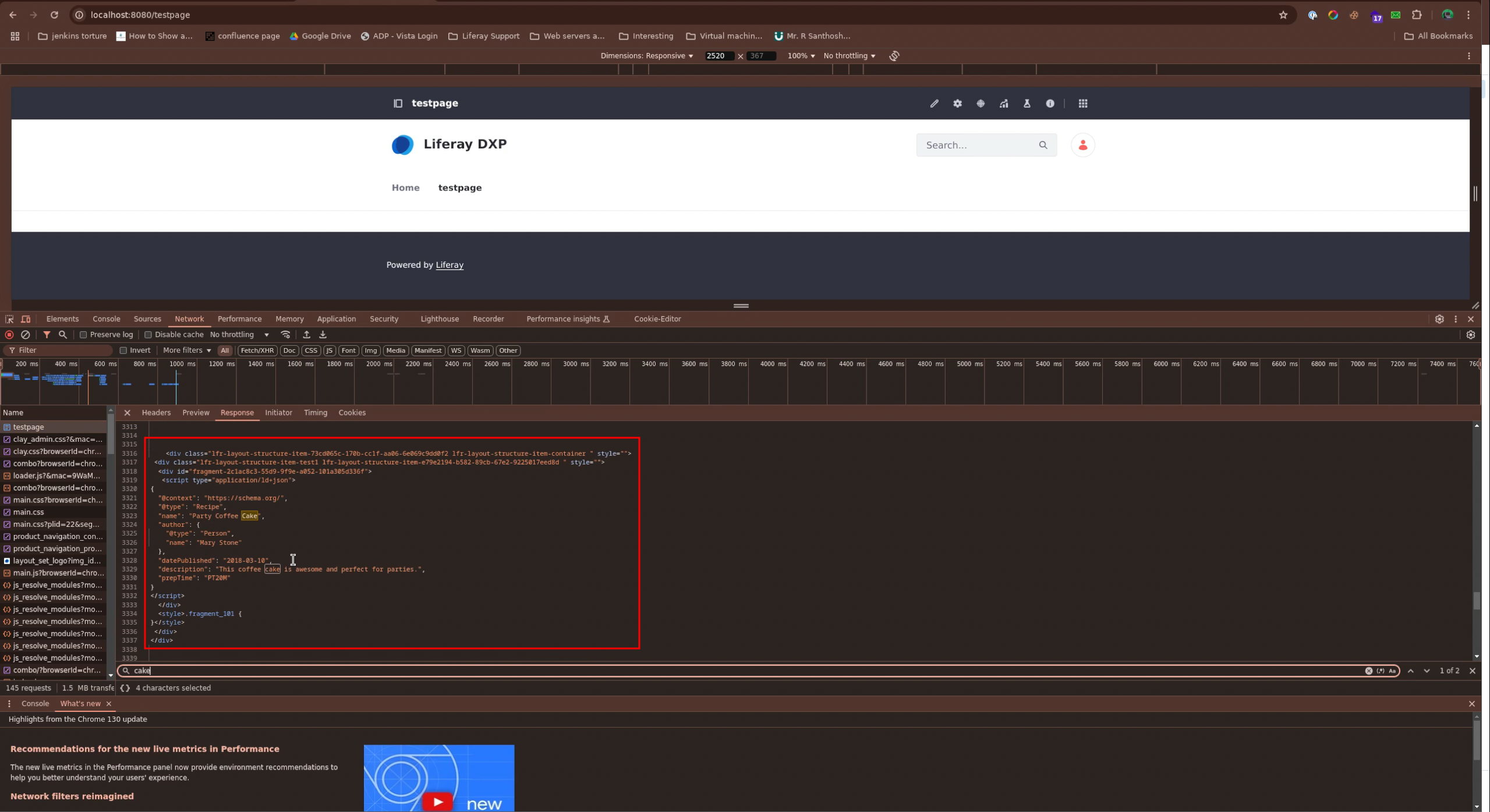Click the import HAR upload icon
The width and height of the screenshot is (1490, 812).
pyautogui.click(x=306, y=335)
